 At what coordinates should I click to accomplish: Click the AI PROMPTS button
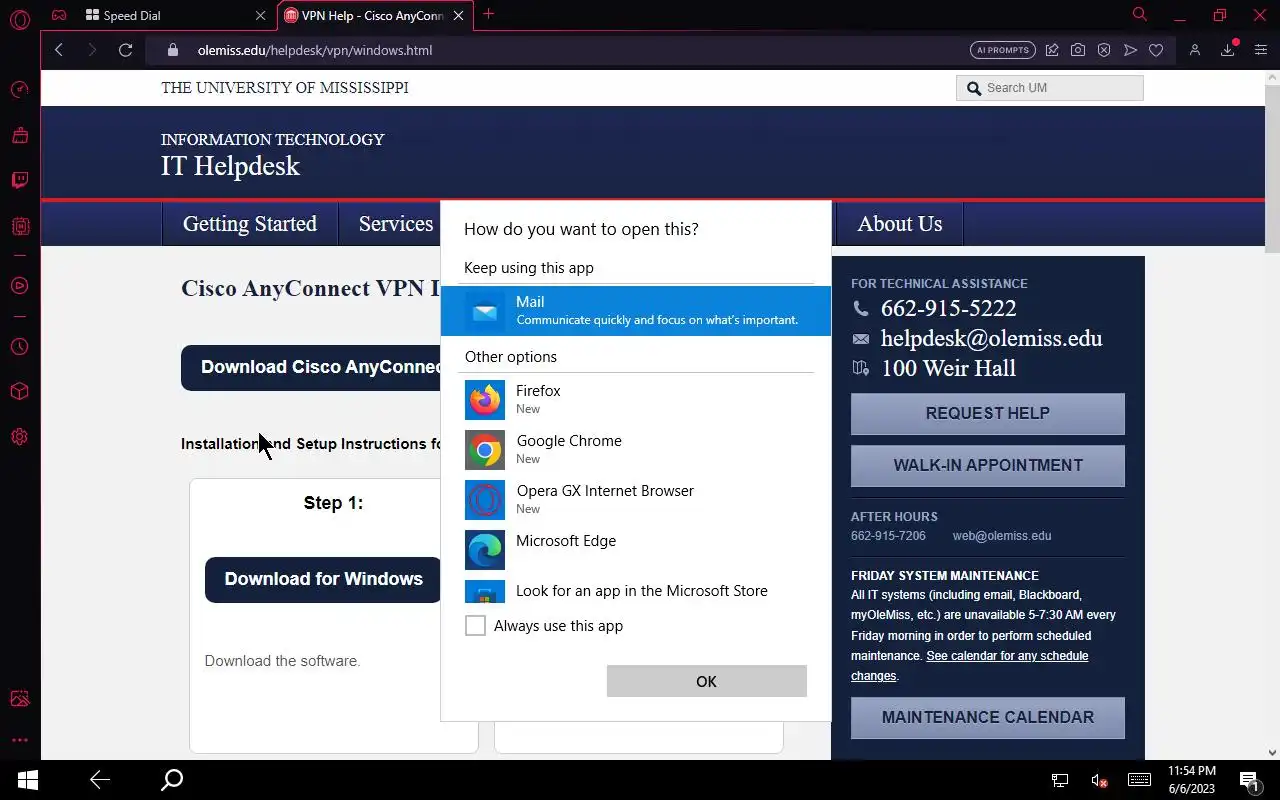(x=1003, y=50)
